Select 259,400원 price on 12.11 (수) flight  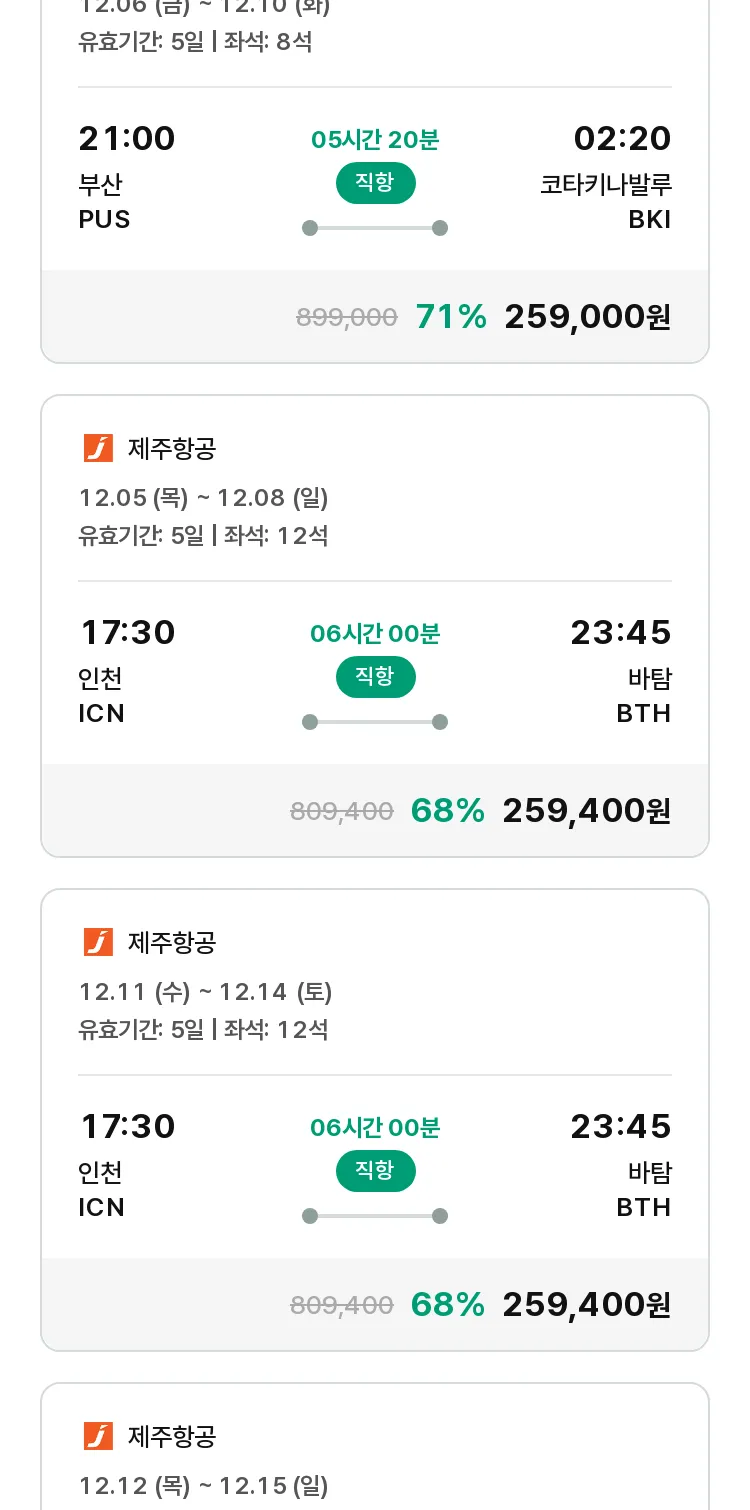[x=586, y=1305]
